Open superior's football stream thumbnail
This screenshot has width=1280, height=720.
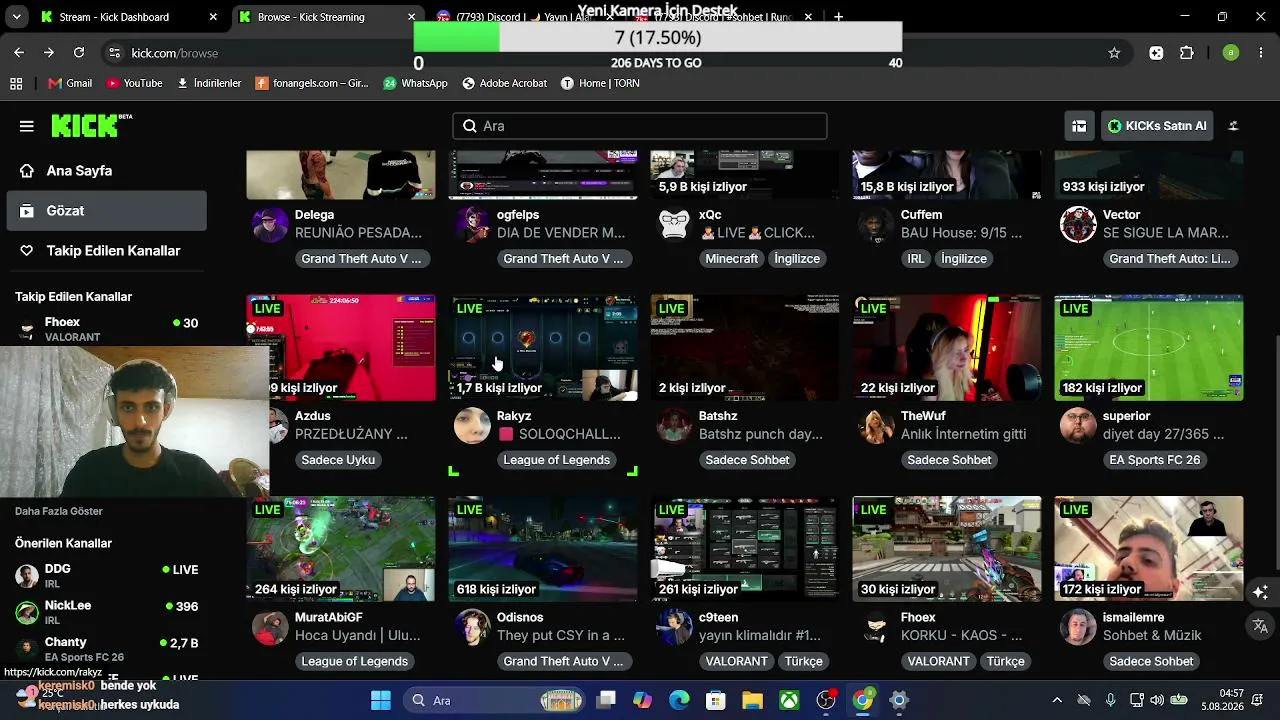(x=1149, y=348)
